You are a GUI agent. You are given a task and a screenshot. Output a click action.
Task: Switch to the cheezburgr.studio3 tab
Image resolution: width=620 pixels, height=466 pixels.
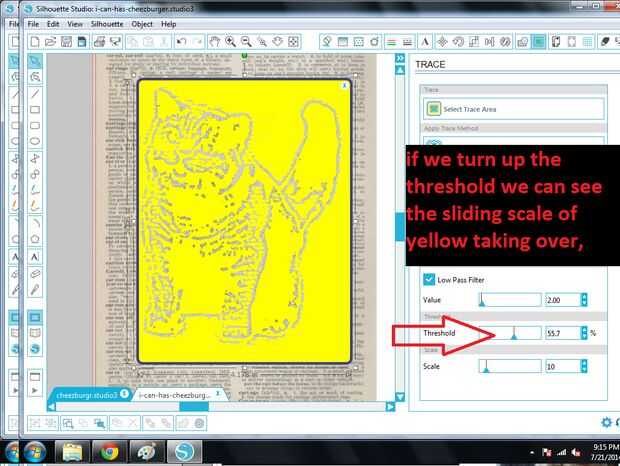pos(87,395)
